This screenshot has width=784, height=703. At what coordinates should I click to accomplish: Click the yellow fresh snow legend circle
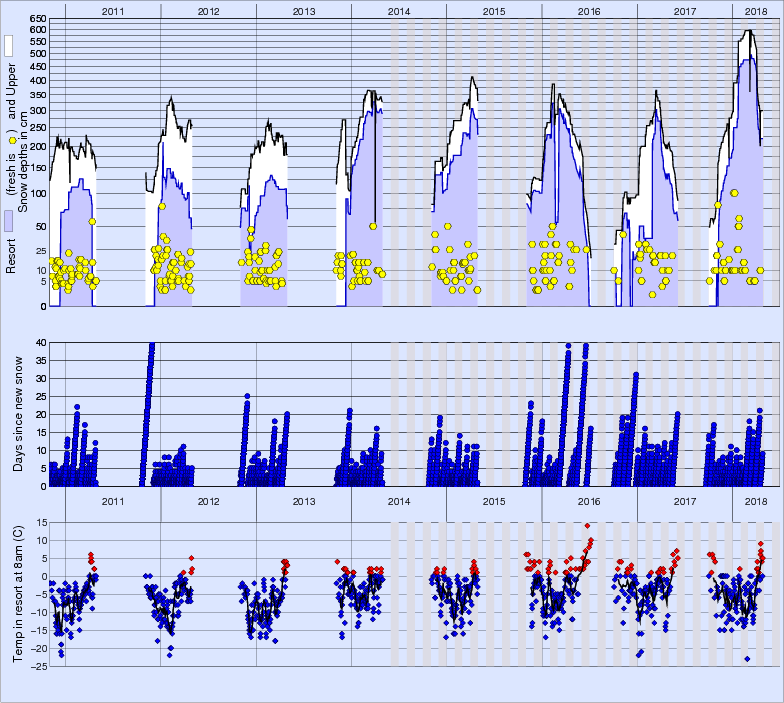pyautogui.click(x=11, y=141)
